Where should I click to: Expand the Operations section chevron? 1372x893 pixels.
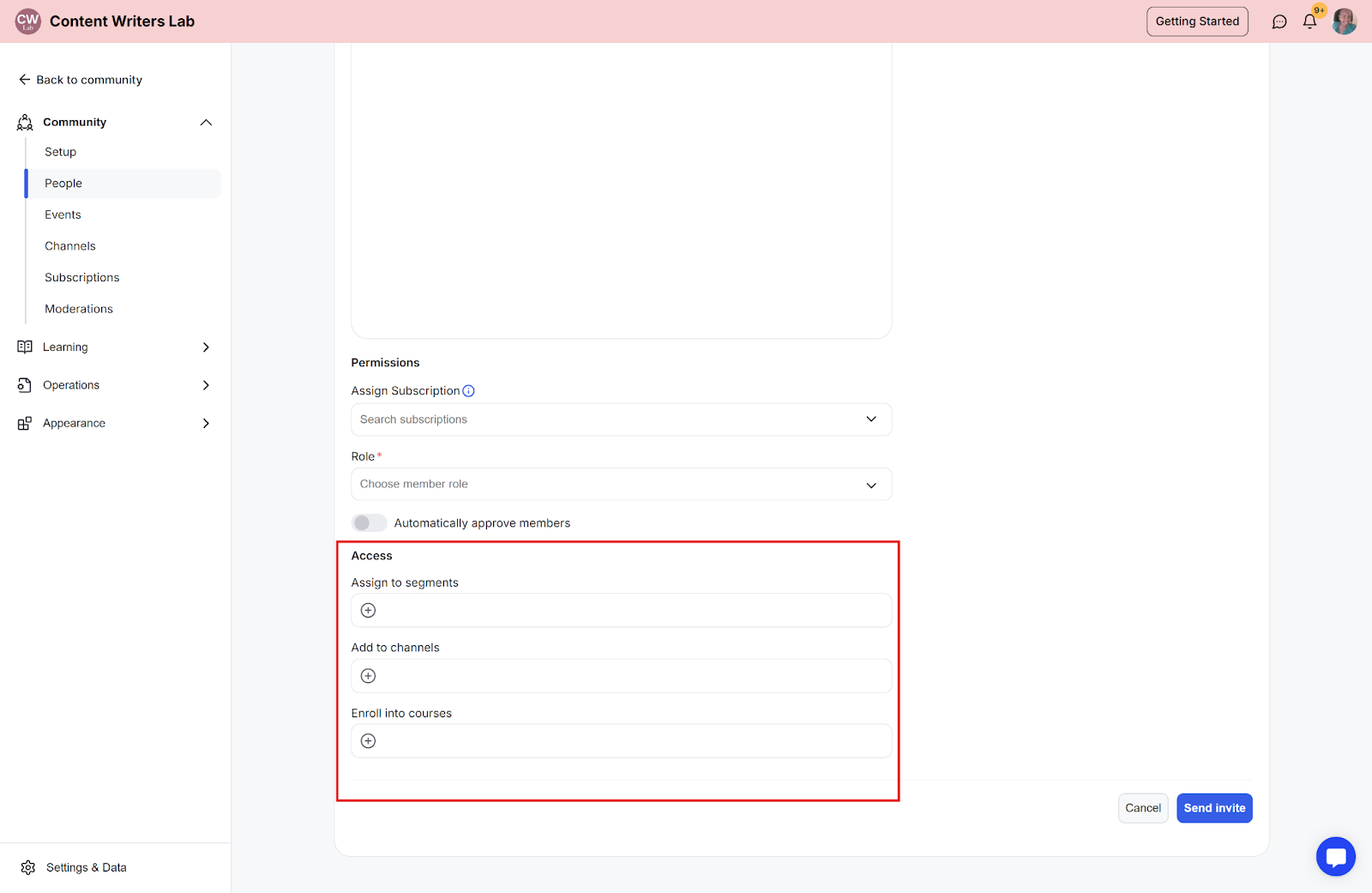(206, 385)
